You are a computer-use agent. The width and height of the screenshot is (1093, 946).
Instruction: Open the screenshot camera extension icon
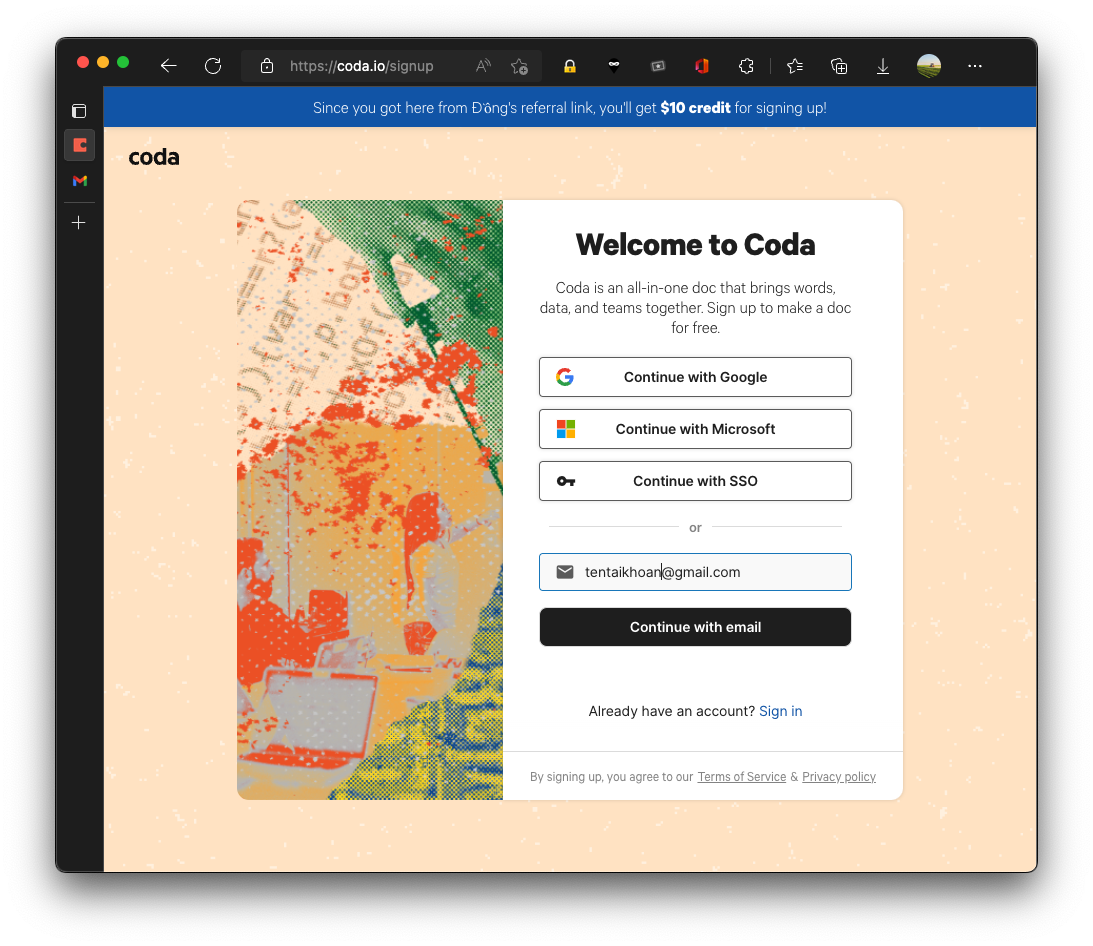(x=658, y=66)
